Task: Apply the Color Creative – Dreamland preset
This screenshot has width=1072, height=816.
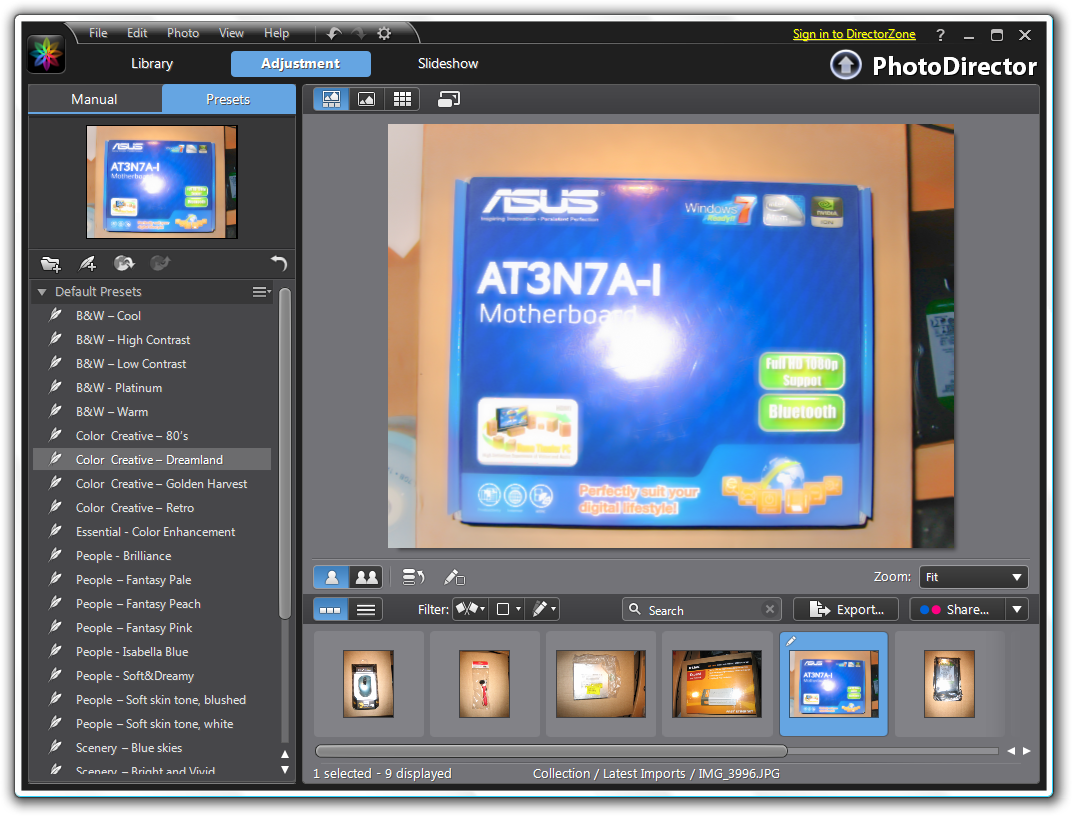Action: pyautogui.click(x=152, y=459)
